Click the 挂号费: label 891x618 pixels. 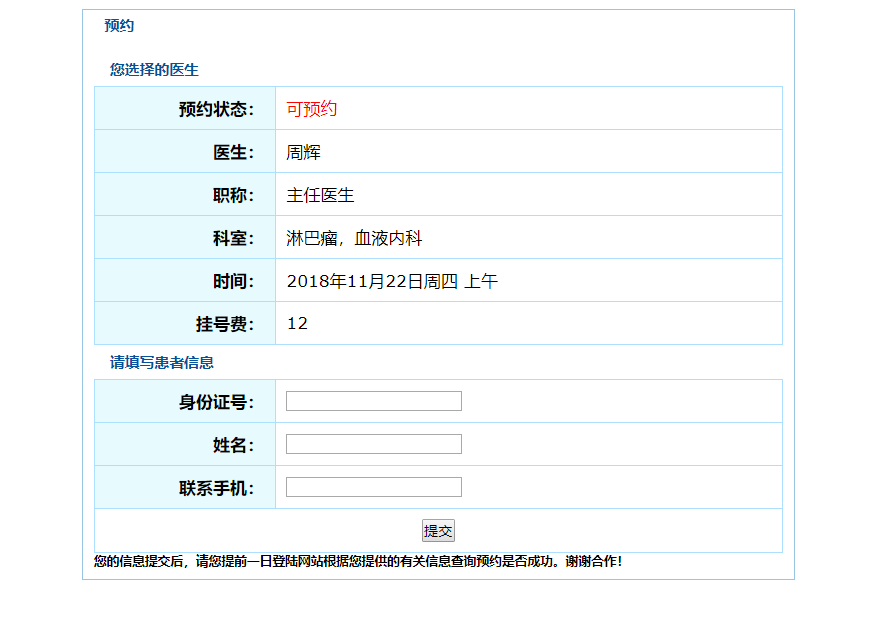click(x=225, y=324)
